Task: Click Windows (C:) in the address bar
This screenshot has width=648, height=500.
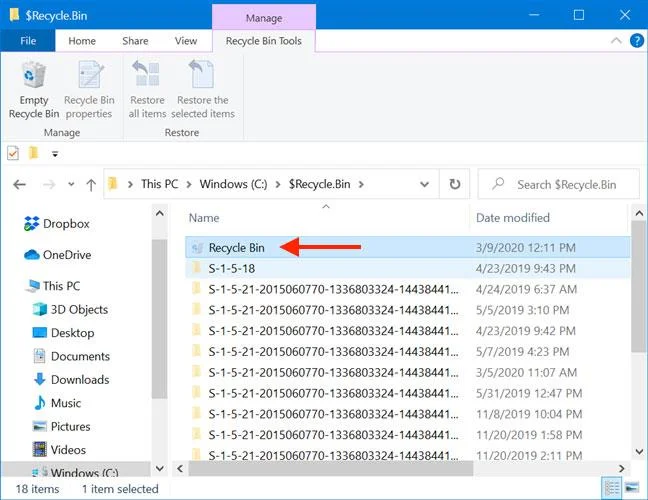Action: pos(233,184)
